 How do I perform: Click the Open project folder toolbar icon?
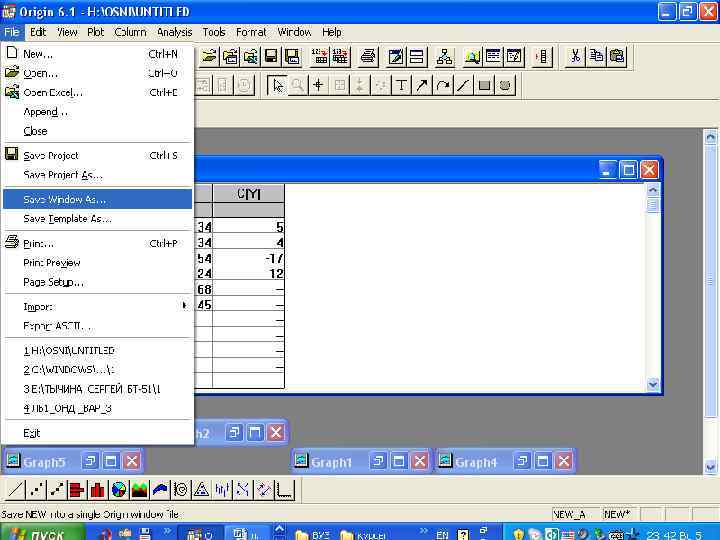point(209,57)
